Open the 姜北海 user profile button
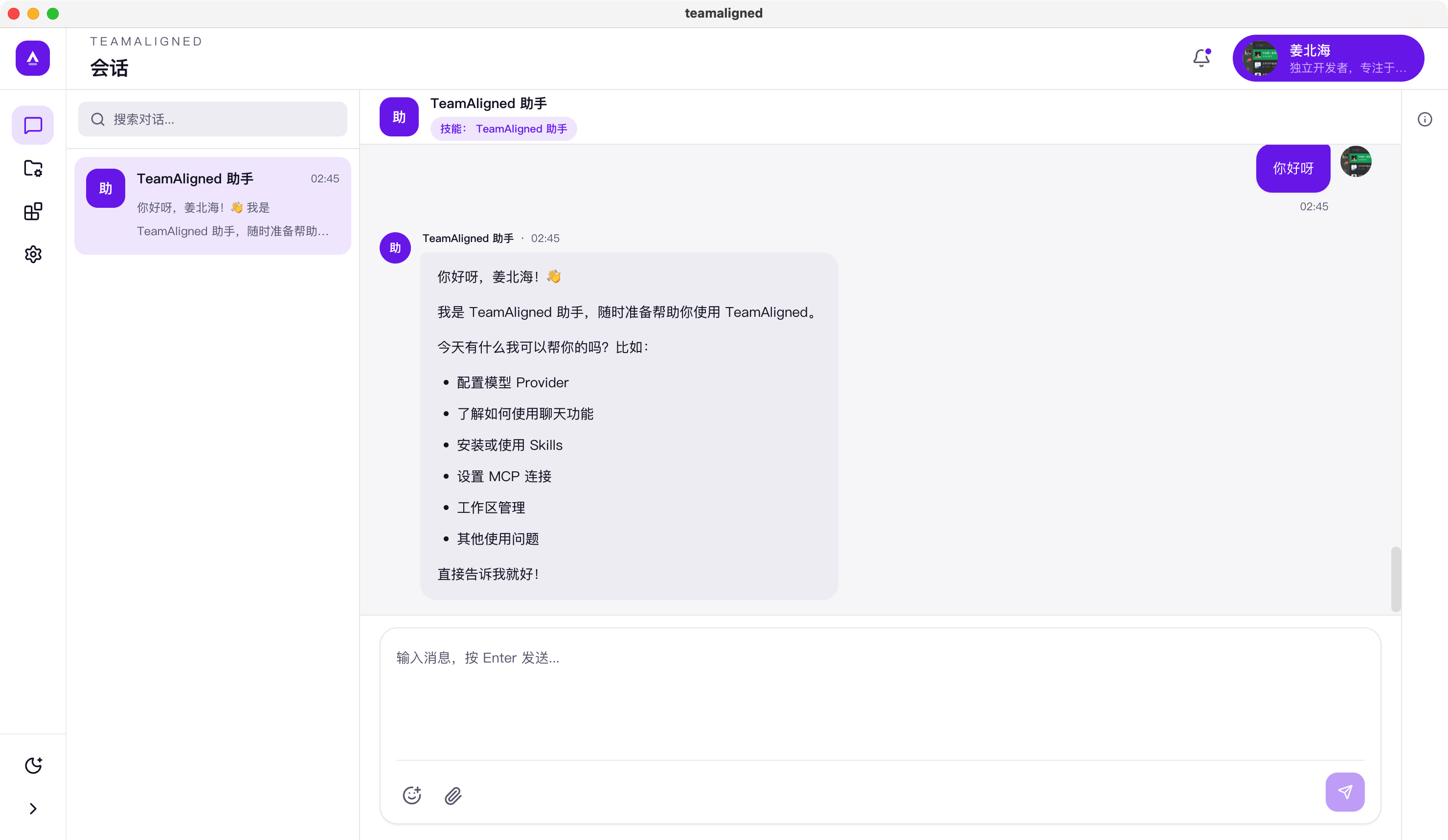Image resolution: width=1448 pixels, height=840 pixels. click(1328, 58)
